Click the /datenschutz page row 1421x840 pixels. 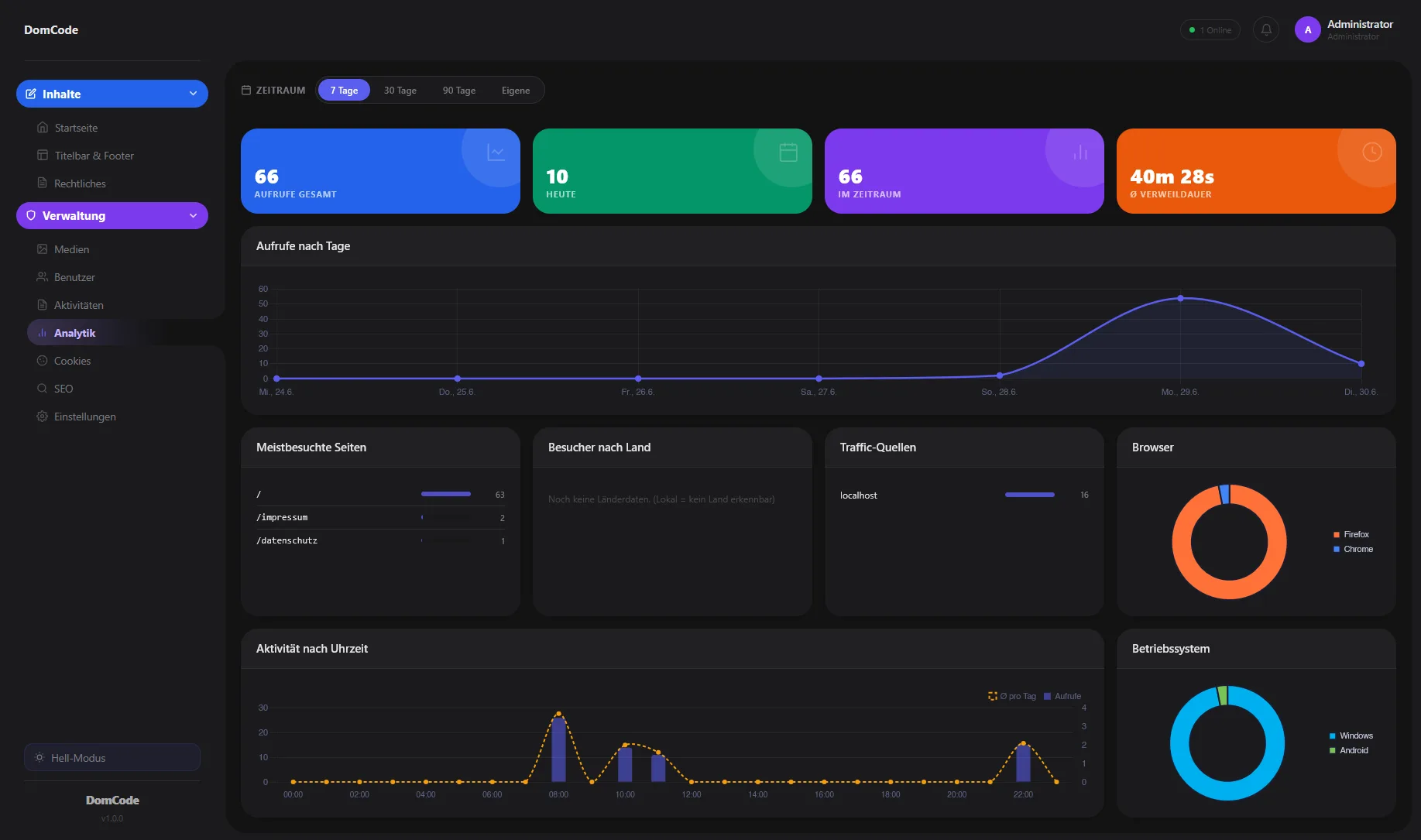click(x=380, y=540)
